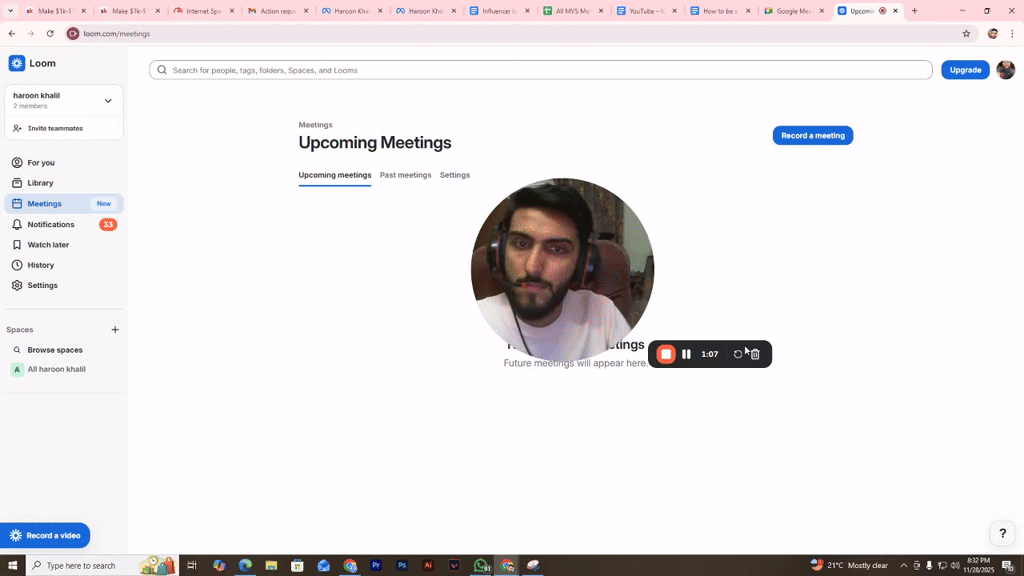The height and width of the screenshot is (576, 1024).
Task: Click the Loom search bar
Action: pyautogui.click(x=540, y=70)
